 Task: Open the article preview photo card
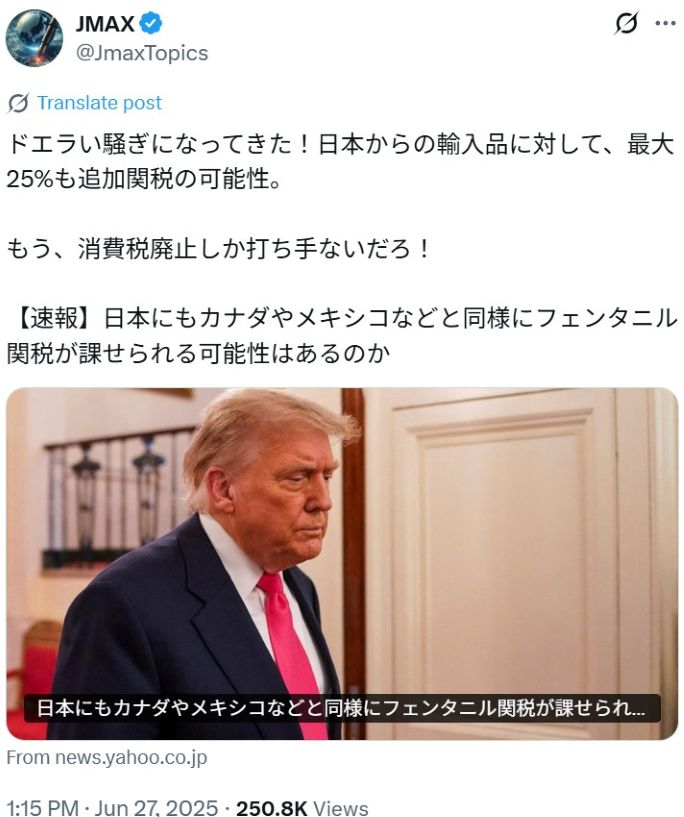(x=342, y=563)
